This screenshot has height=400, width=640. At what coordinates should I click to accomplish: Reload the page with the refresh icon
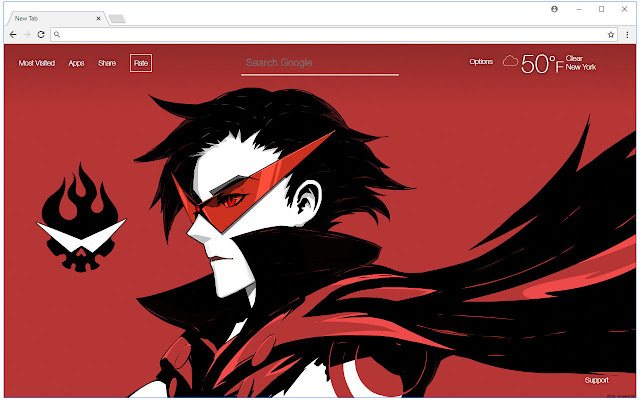(41, 35)
